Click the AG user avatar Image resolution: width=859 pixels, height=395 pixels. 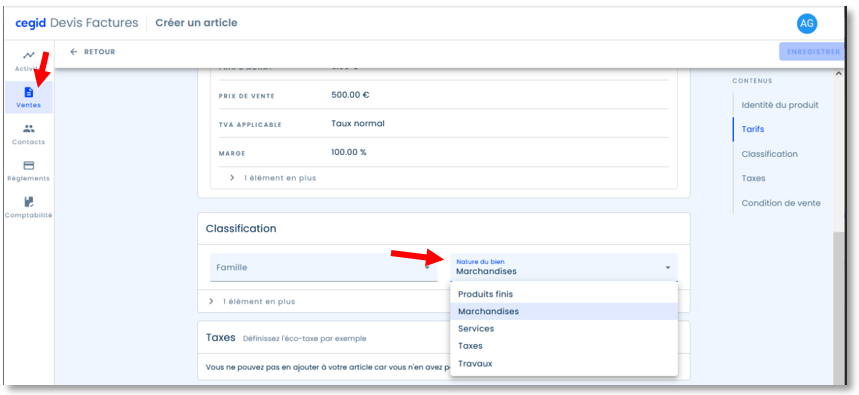[806, 23]
